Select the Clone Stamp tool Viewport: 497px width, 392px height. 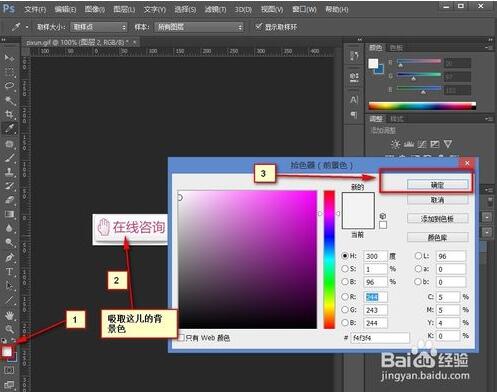tap(9, 172)
